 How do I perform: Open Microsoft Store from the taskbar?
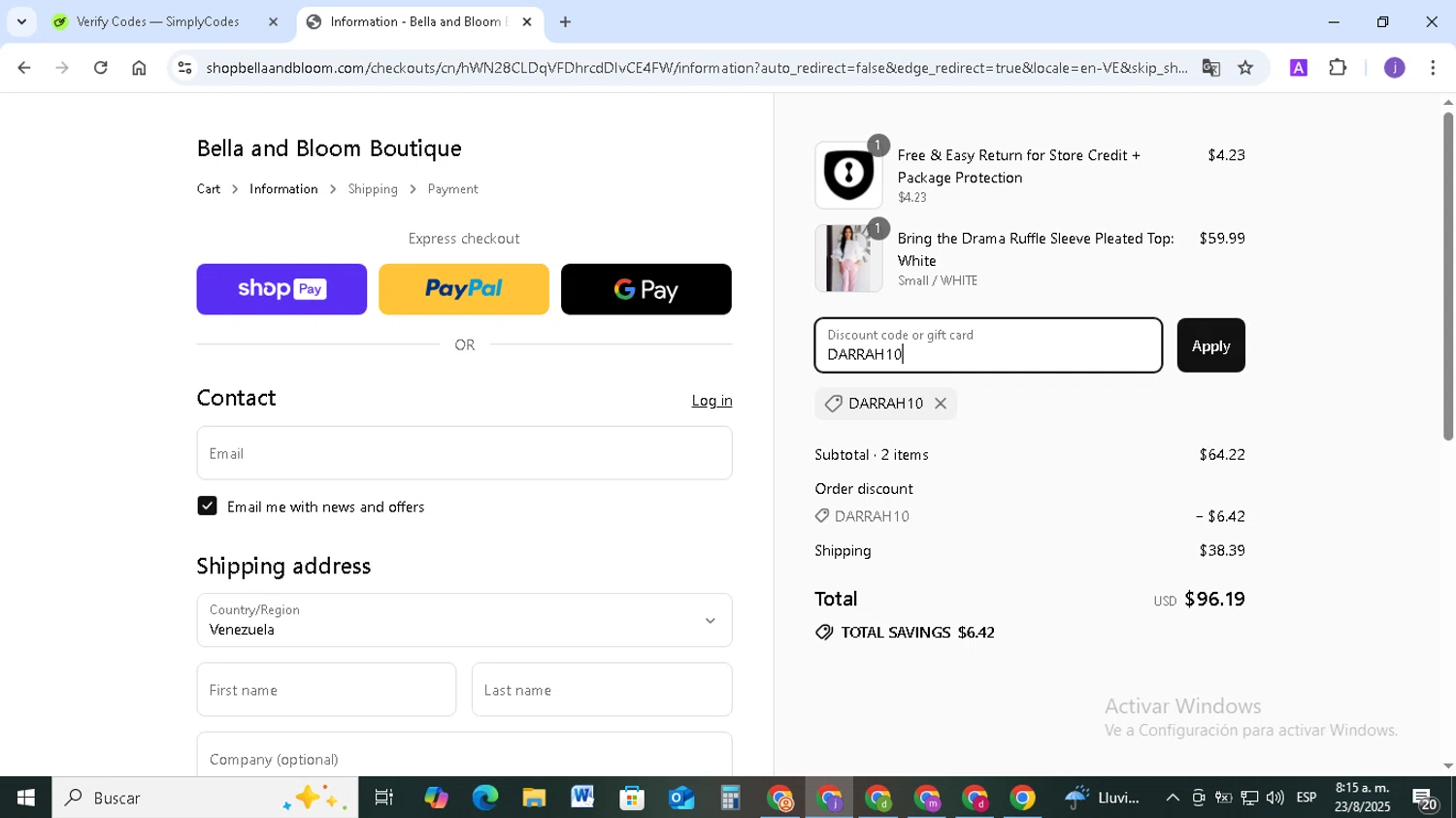pos(632,798)
